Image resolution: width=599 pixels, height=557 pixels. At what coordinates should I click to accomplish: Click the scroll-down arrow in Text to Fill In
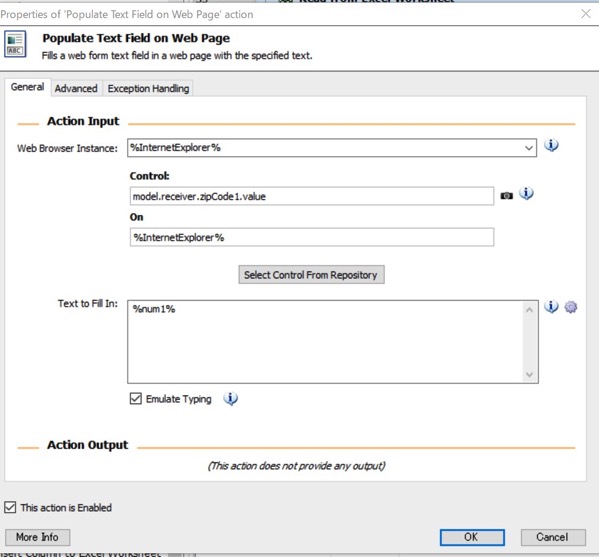(529, 374)
